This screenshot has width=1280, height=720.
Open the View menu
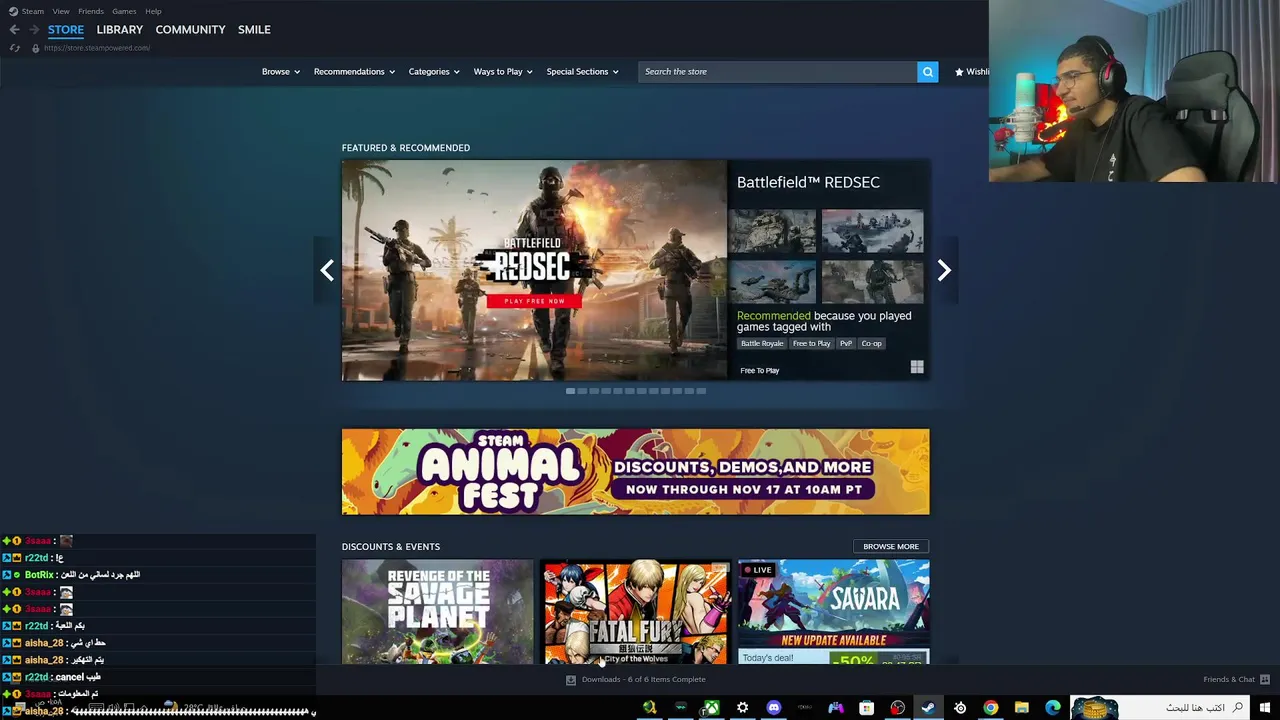tap(61, 11)
